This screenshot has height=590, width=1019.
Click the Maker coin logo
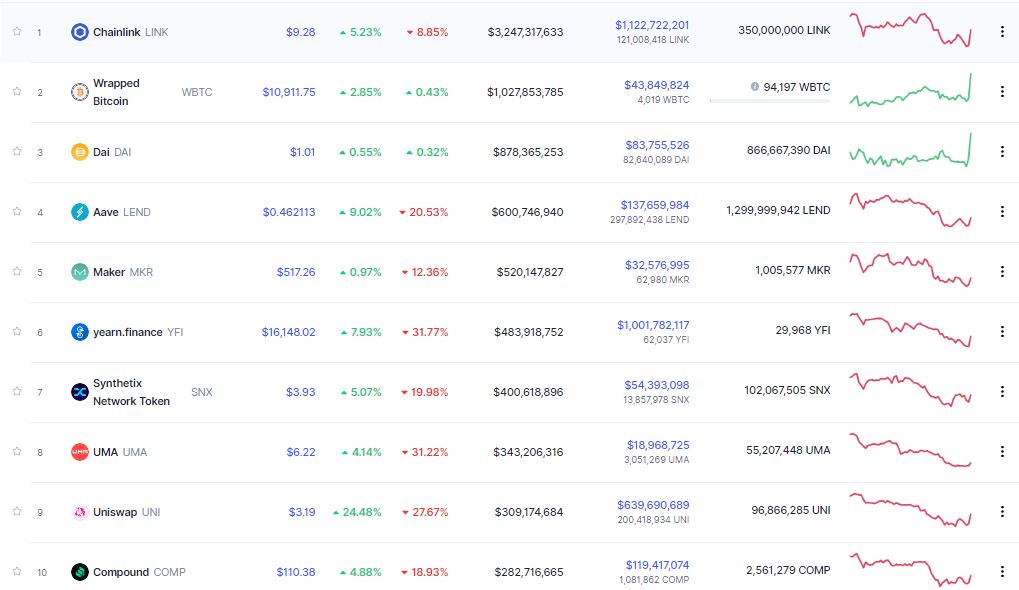point(79,272)
